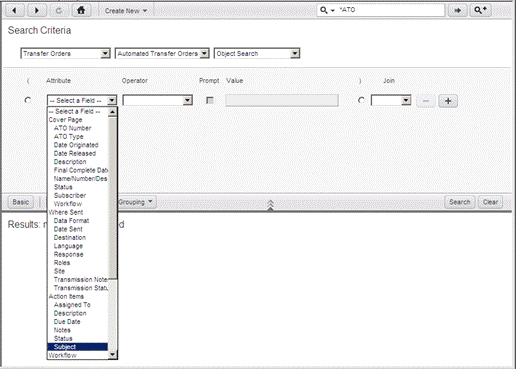Choose Roles in the field list
The width and height of the screenshot is (516, 369).
click(78, 263)
